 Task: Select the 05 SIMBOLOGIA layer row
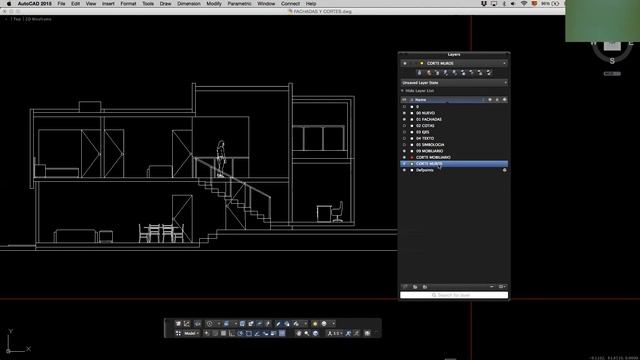454,144
